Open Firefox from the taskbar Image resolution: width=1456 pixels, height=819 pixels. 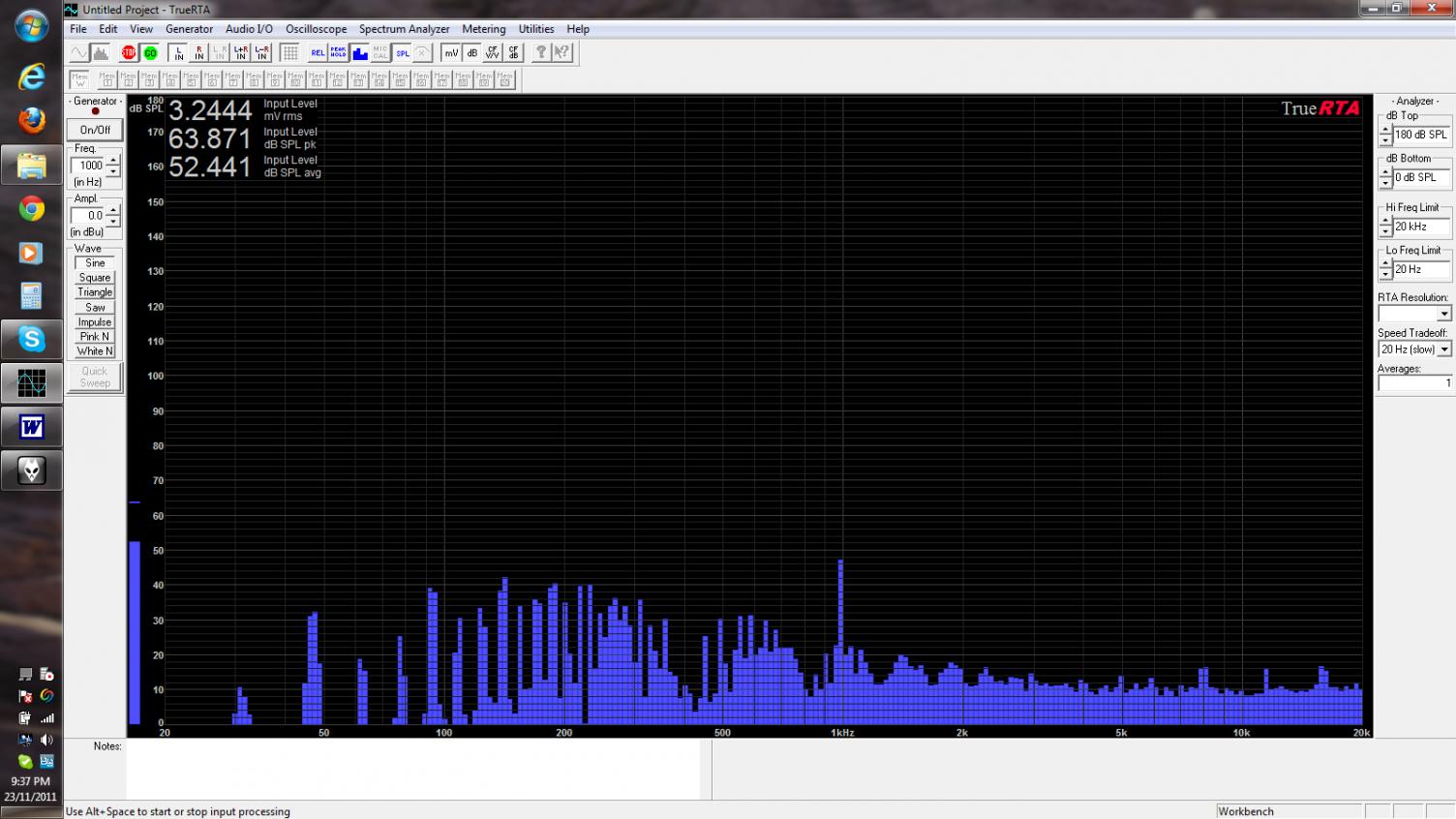[x=31, y=120]
